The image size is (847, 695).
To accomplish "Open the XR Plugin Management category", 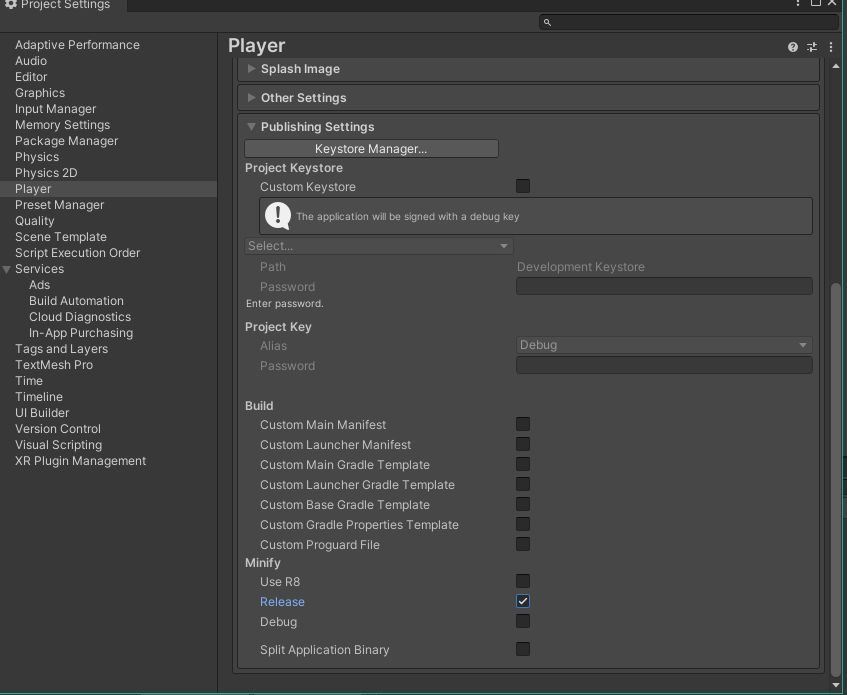I will click(x=80, y=461).
